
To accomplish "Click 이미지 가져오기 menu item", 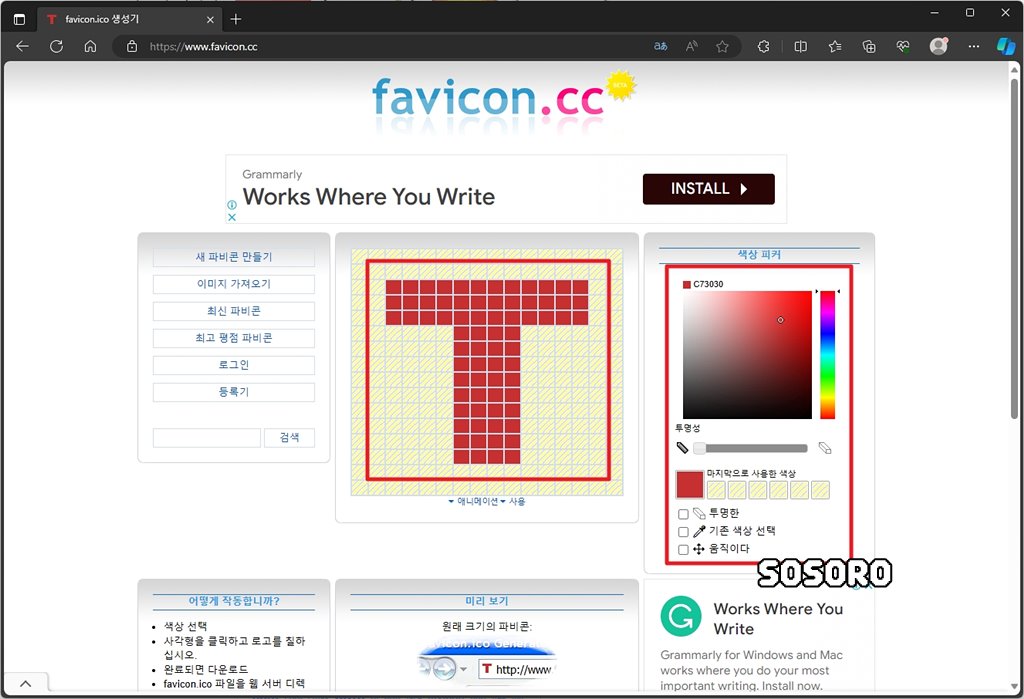I will point(234,284).
